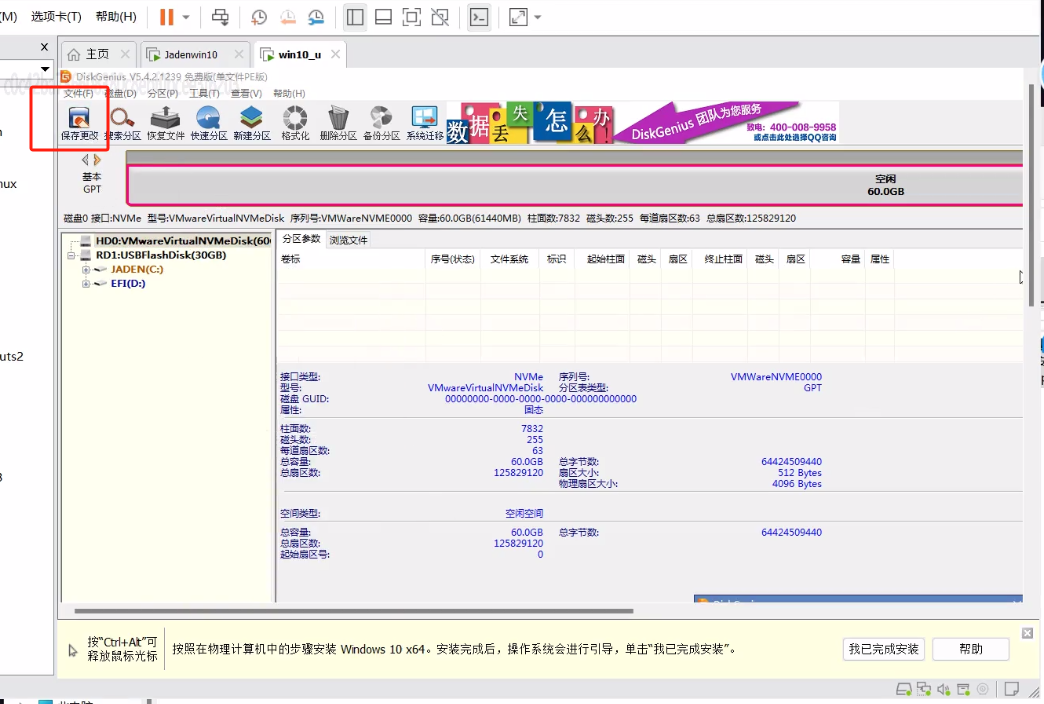Click the hard disk status icon
This screenshot has width=1044, height=704.
coord(904,689)
